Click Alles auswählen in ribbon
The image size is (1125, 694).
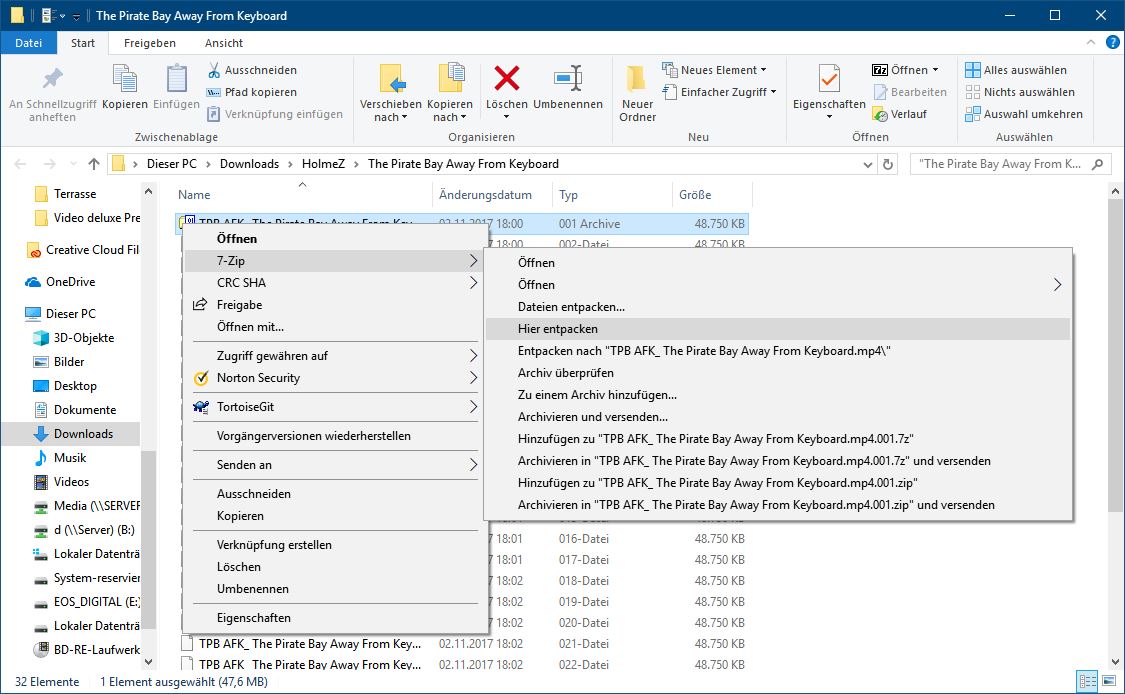pyautogui.click(x=1016, y=70)
